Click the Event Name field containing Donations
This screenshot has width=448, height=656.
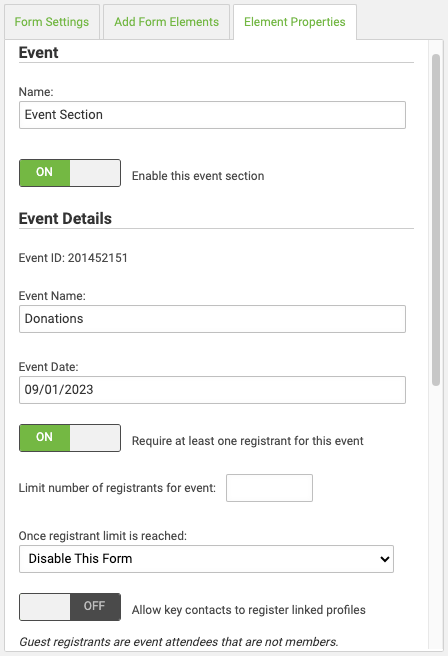click(x=212, y=319)
